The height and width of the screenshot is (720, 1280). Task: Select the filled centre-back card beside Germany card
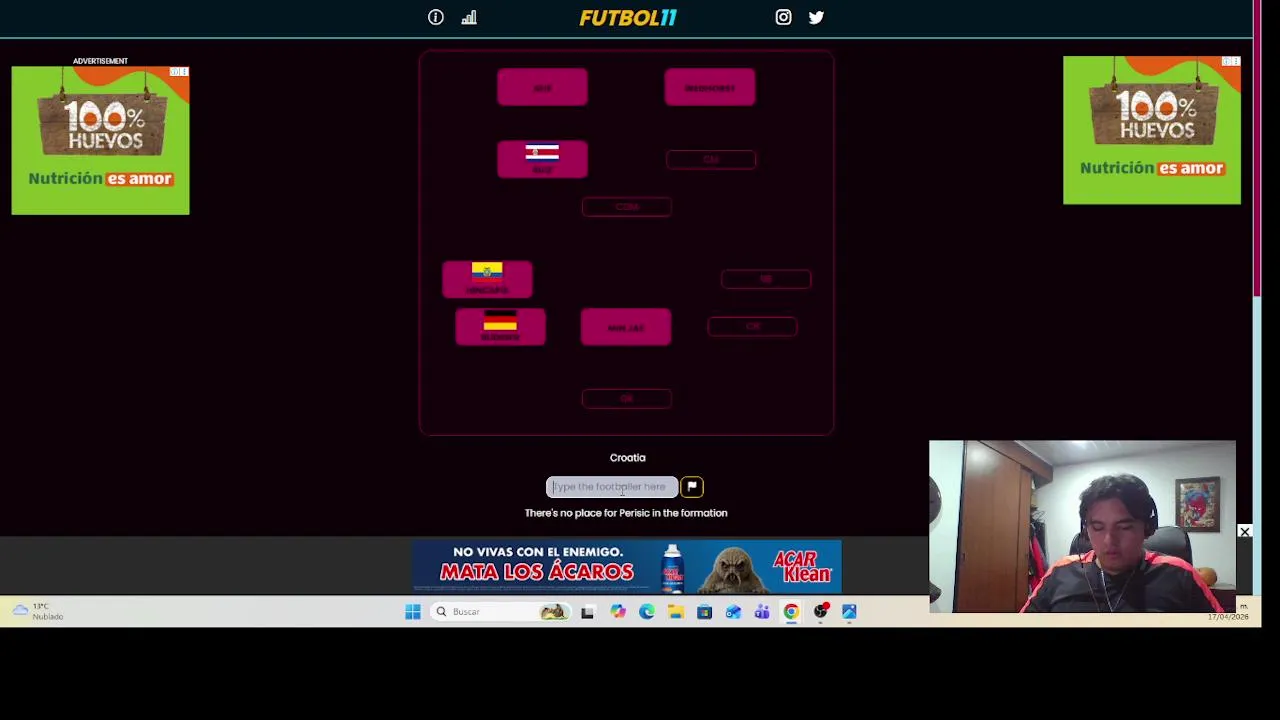pyautogui.click(x=626, y=327)
